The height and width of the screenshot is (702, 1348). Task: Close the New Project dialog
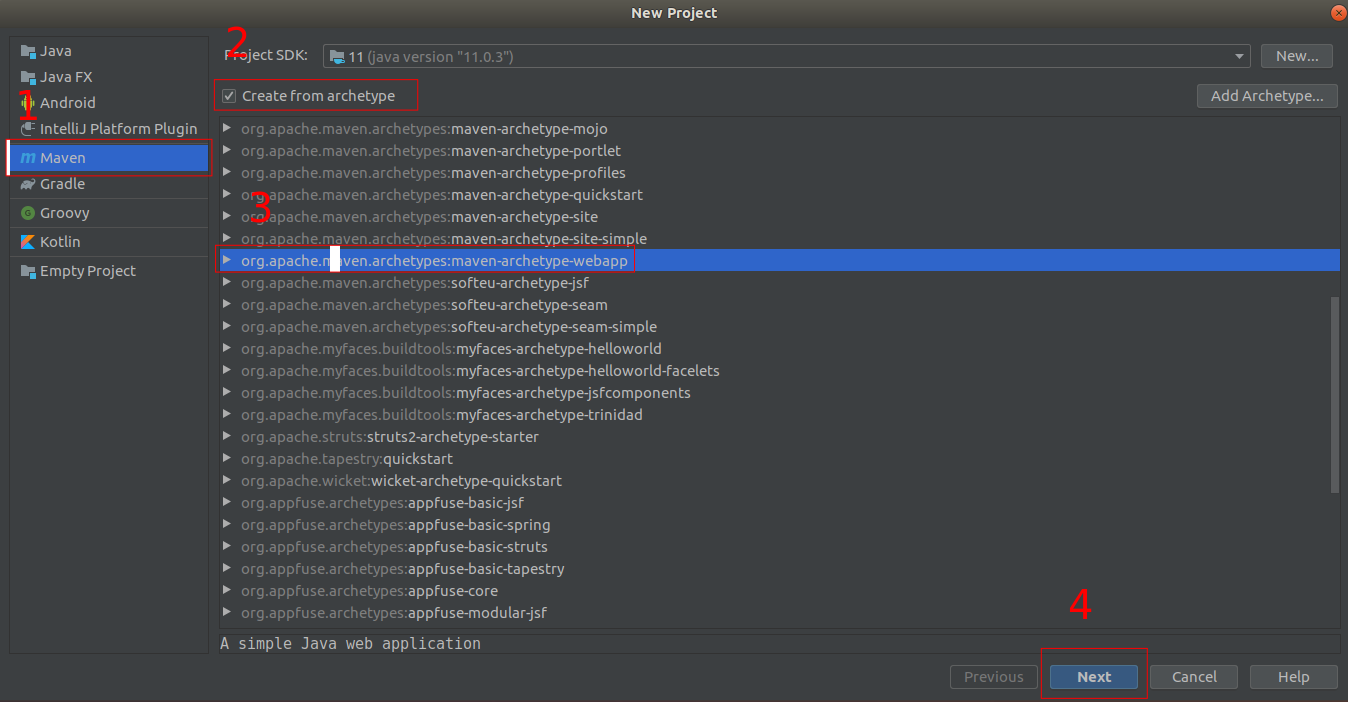click(1338, 12)
